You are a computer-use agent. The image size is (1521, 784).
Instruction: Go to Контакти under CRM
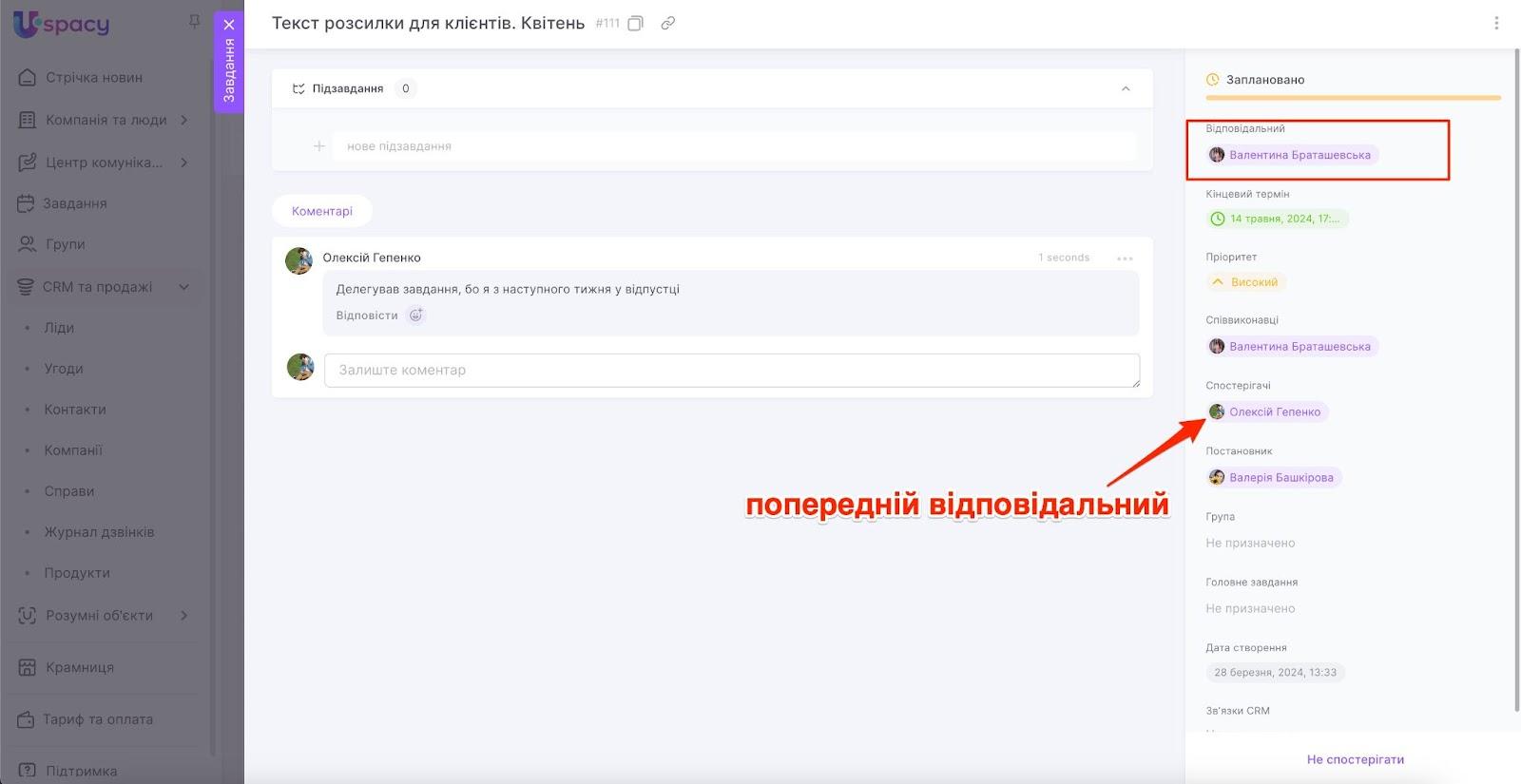(x=75, y=410)
